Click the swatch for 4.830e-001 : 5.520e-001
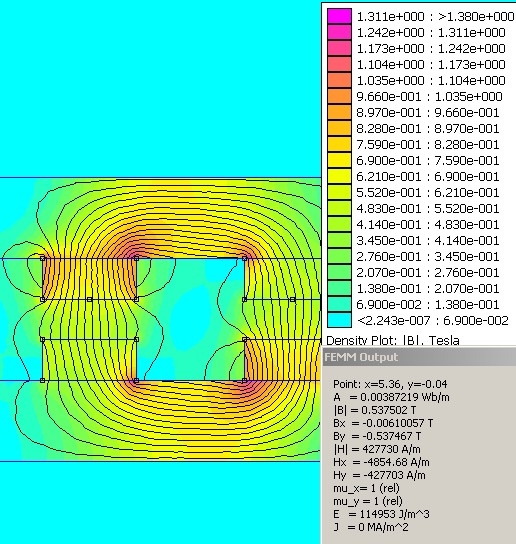The width and height of the screenshot is (516, 544). coord(339,208)
